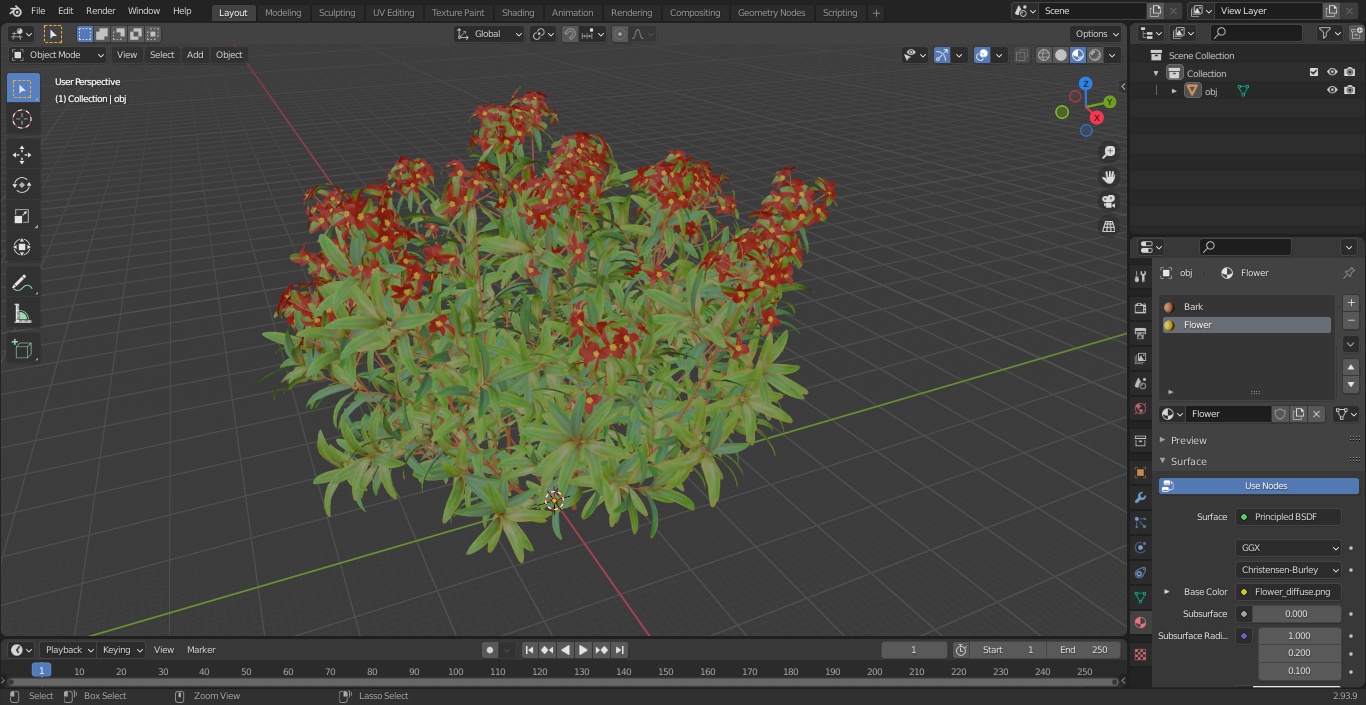Open the Texture properties checker tab
This screenshot has height=705, width=1366.
coord(1140,654)
